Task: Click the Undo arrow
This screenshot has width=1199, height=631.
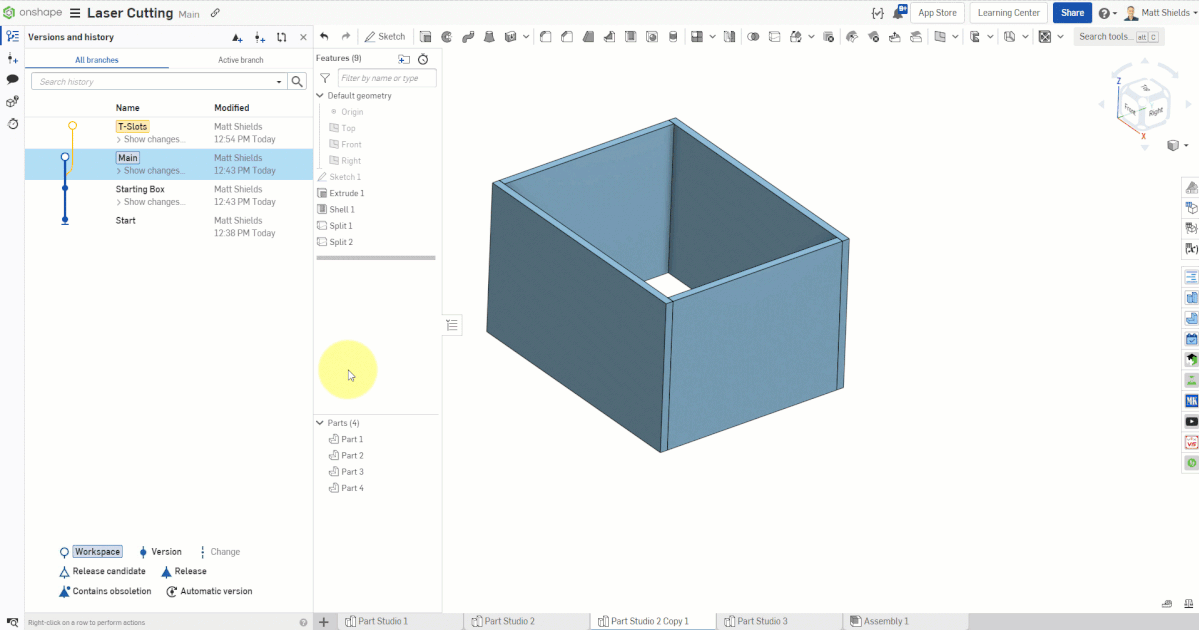Action: [324, 37]
